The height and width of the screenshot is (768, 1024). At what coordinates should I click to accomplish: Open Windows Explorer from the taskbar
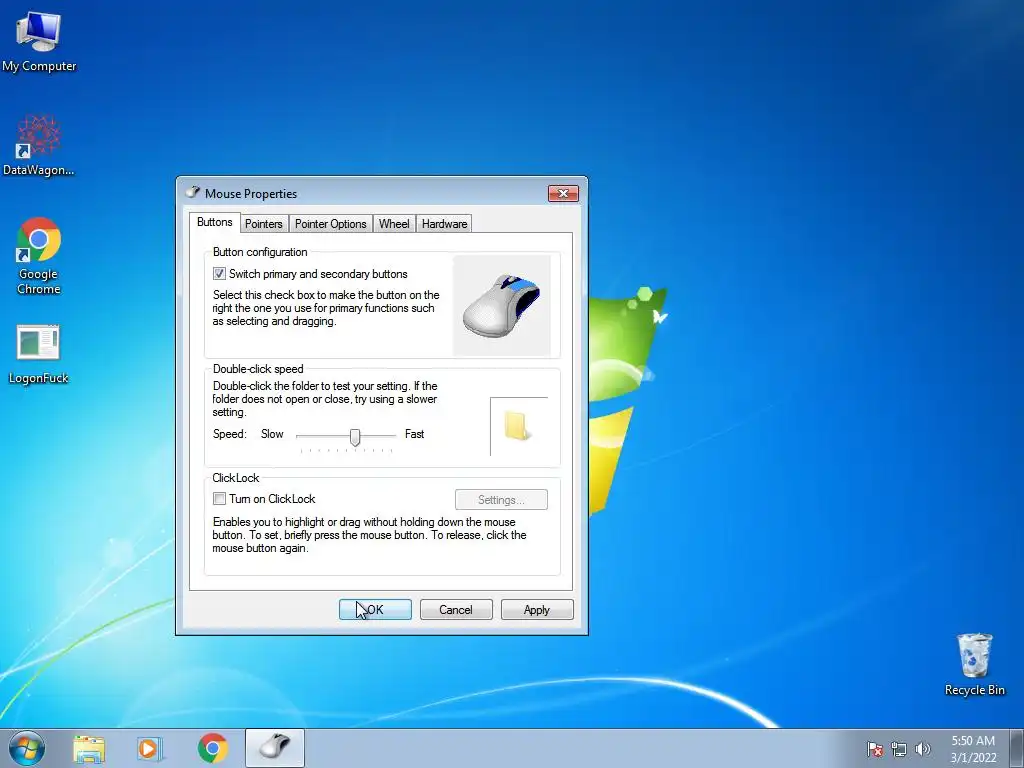[x=89, y=748]
